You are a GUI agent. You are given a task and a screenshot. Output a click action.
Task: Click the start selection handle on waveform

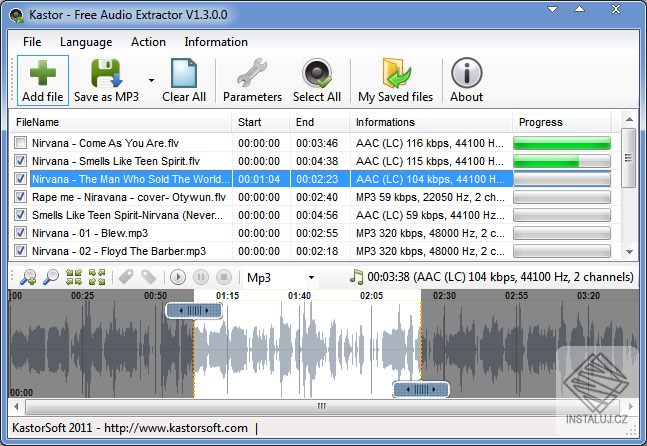(x=194, y=310)
